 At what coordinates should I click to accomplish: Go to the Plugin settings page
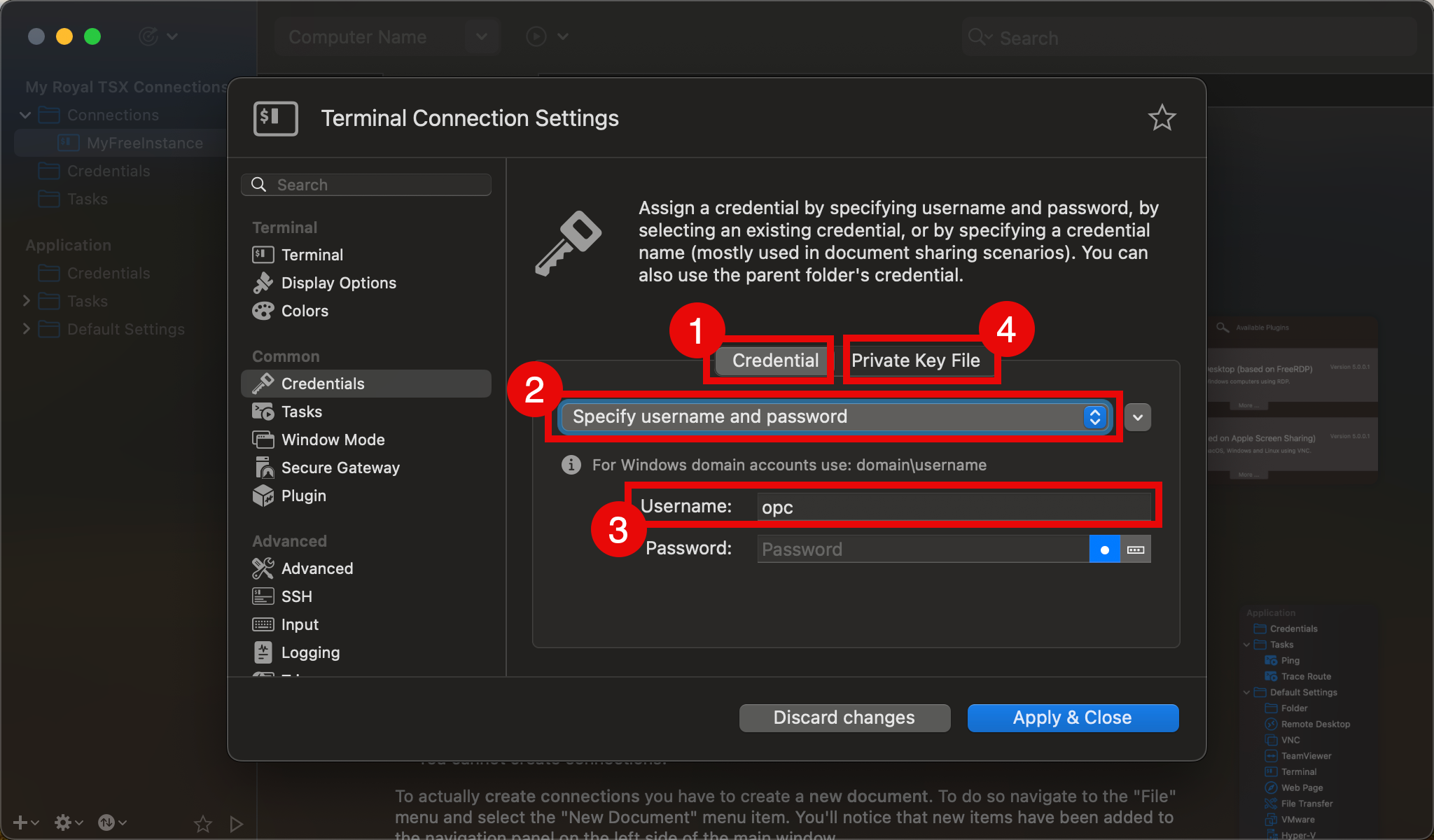pos(303,496)
